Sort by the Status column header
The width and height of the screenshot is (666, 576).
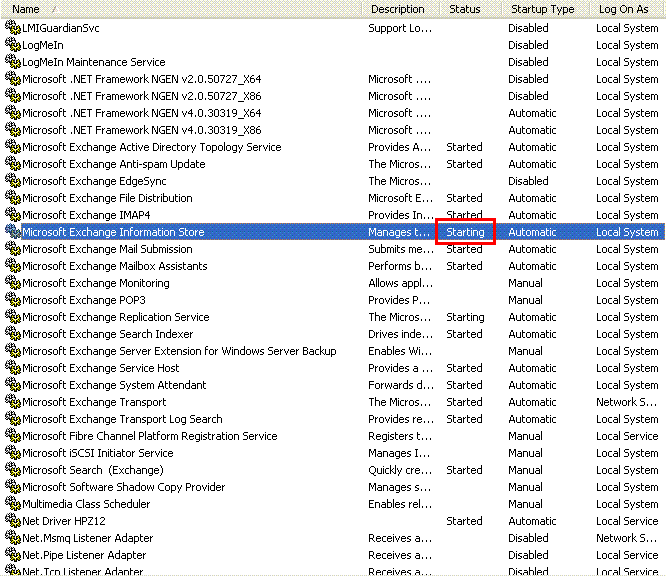point(471,9)
